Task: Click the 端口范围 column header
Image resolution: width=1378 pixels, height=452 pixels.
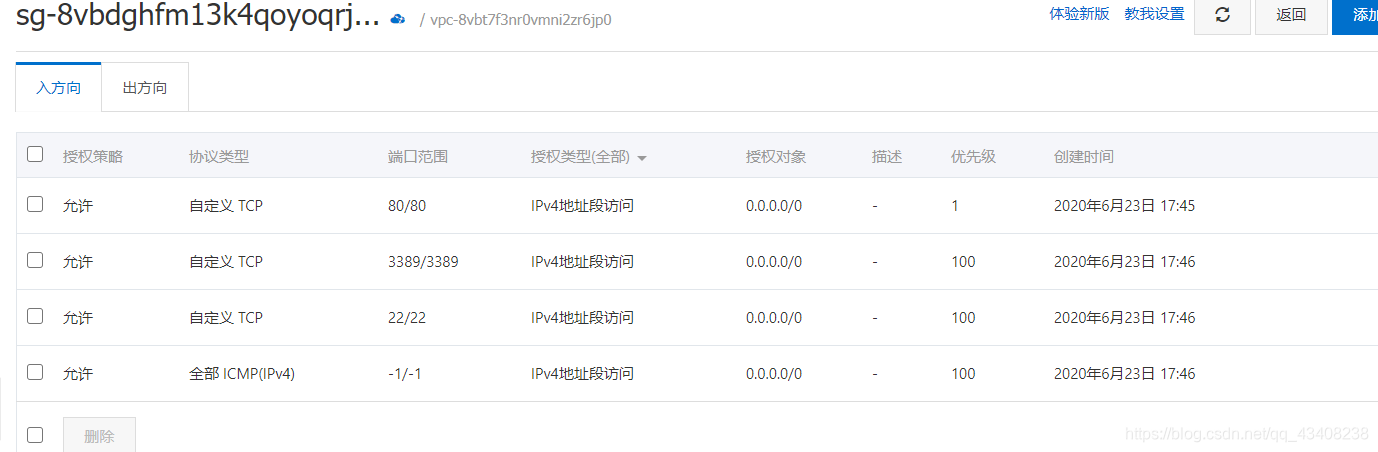Action: tap(418, 157)
